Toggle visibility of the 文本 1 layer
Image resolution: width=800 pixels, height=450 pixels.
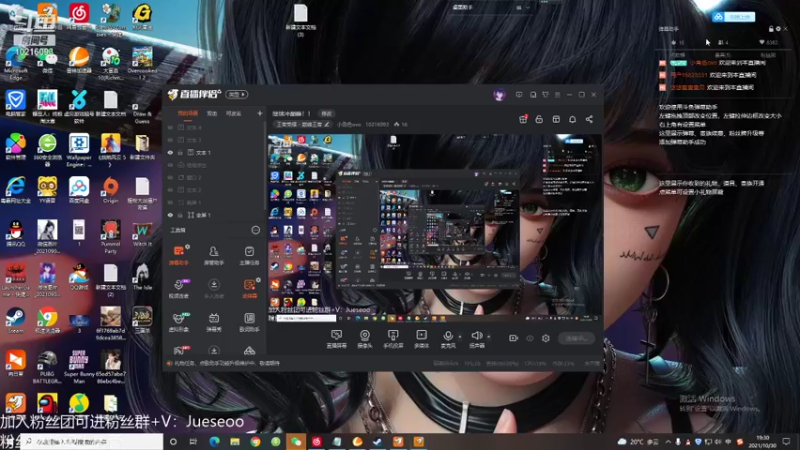[170, 153]
